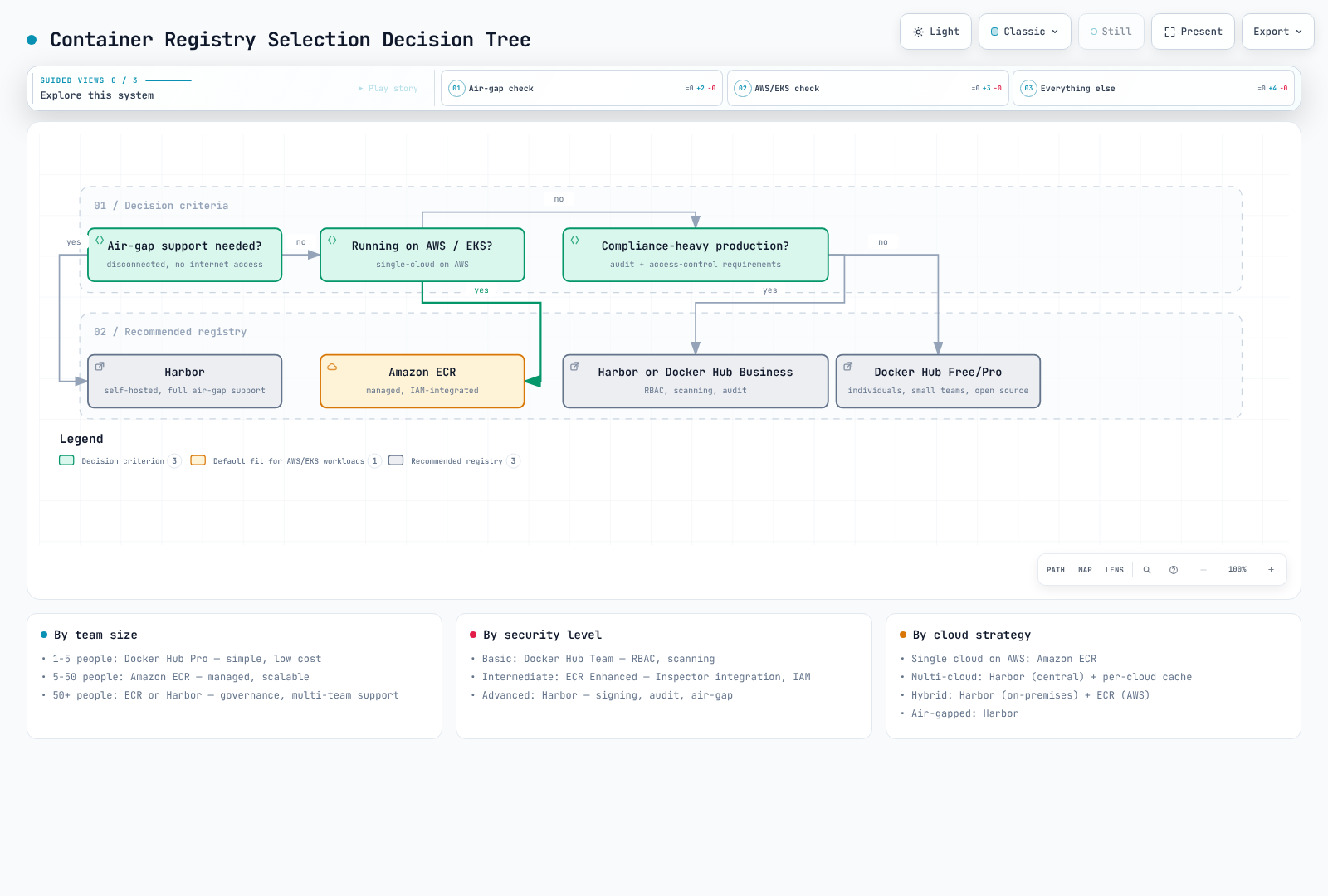
Task: Toggle the Default fit for AWS/EKS legend filter
Action: pos(286,460)
